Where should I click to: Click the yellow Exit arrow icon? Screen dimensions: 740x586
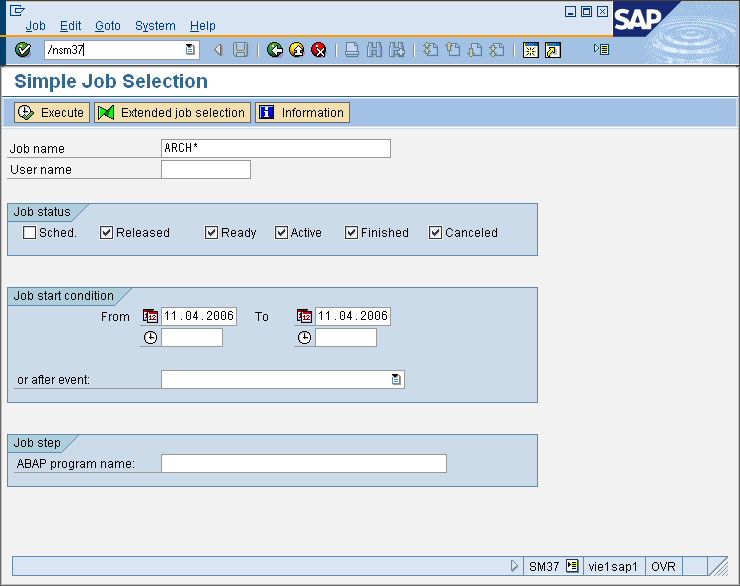(297, 50)
